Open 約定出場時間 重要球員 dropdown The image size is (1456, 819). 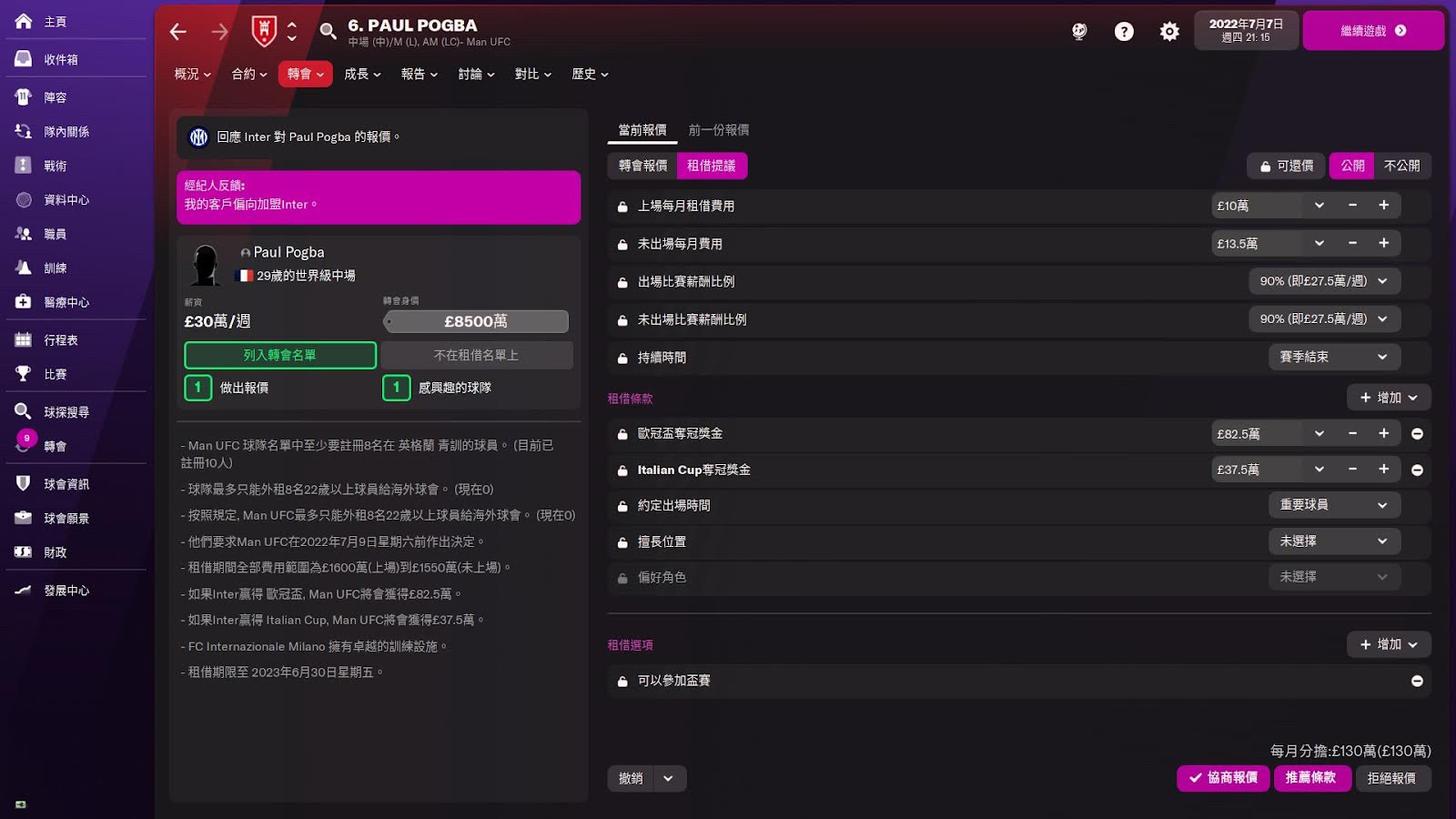(1334, 505)
